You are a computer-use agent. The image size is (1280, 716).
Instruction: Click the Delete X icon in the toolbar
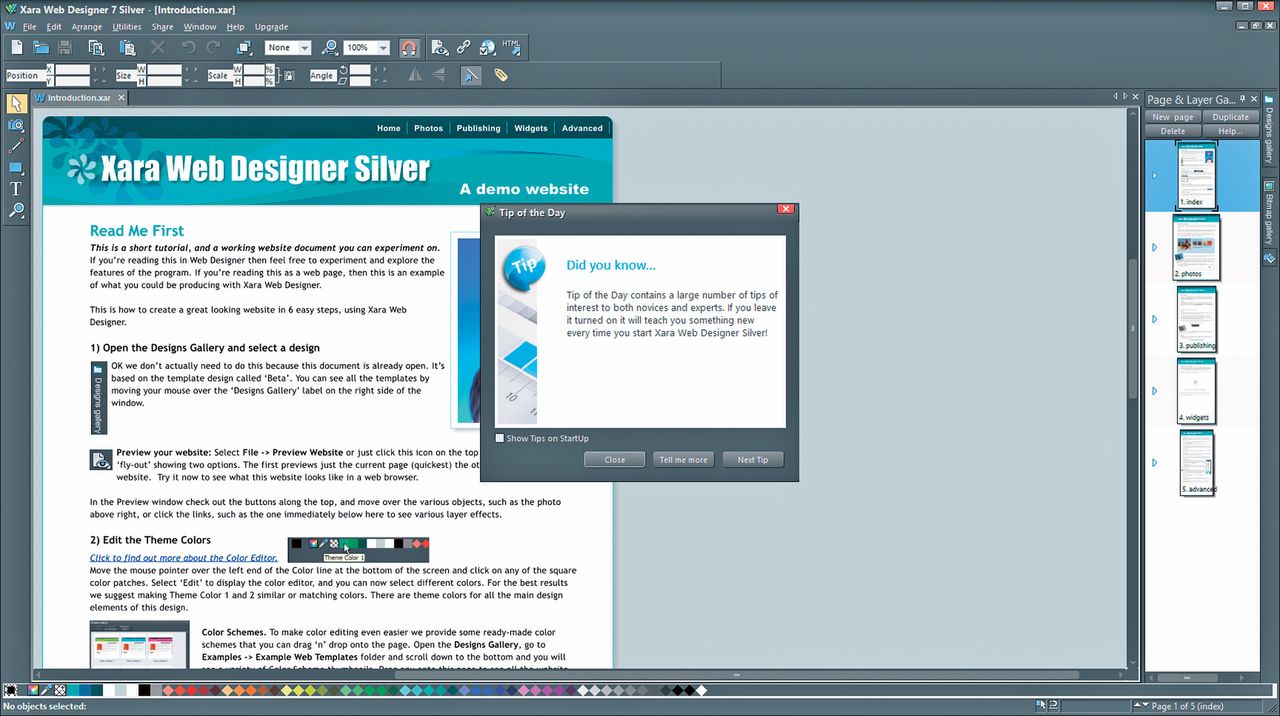[158, 47]
